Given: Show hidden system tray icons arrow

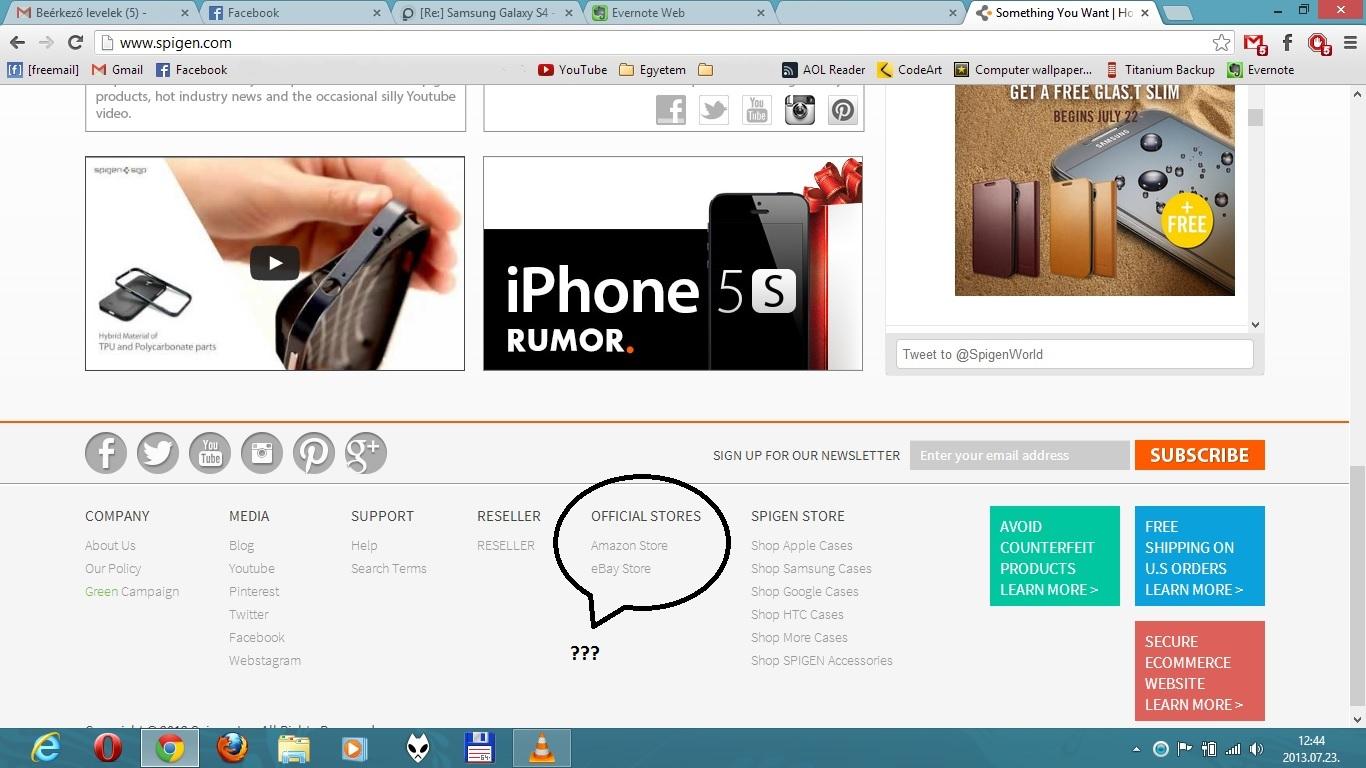Looking at the screenshot, I should pos(1136,749).
